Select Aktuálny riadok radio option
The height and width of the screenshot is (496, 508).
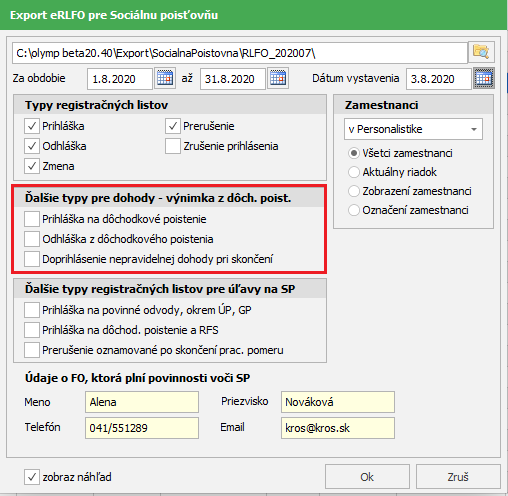pyautogui.click(x=354, y=172)
